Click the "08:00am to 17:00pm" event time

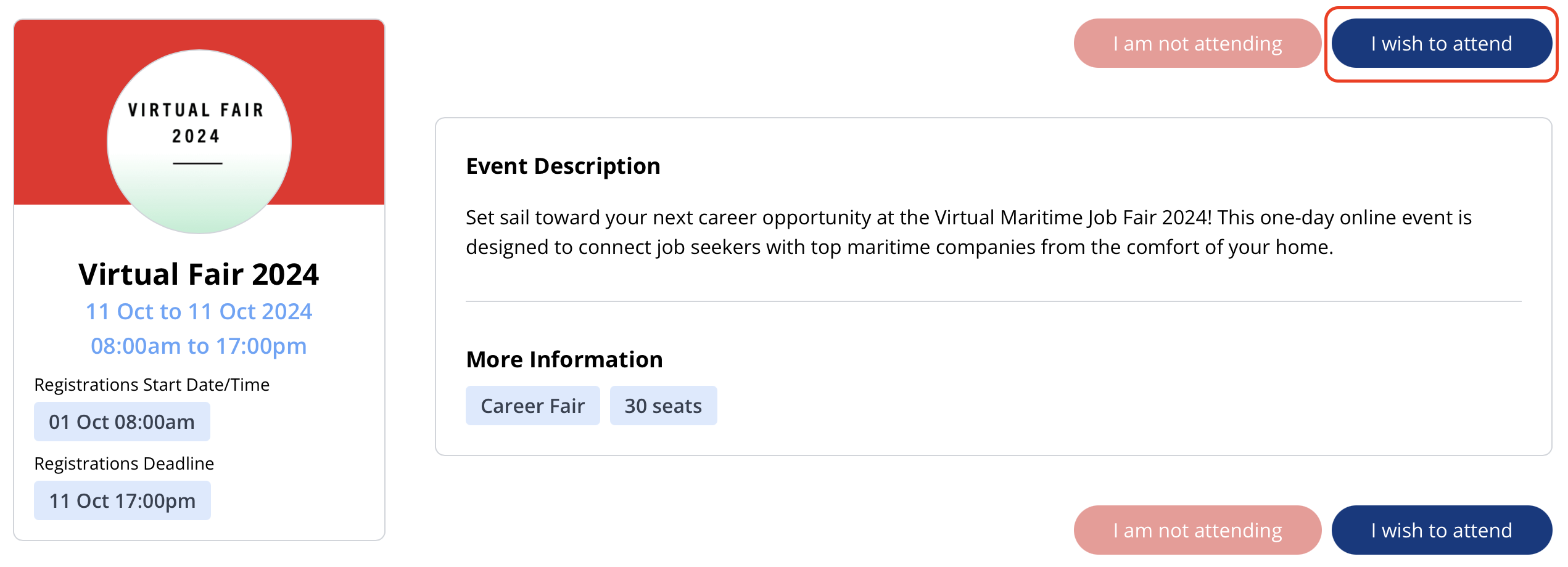coord(199,346)
